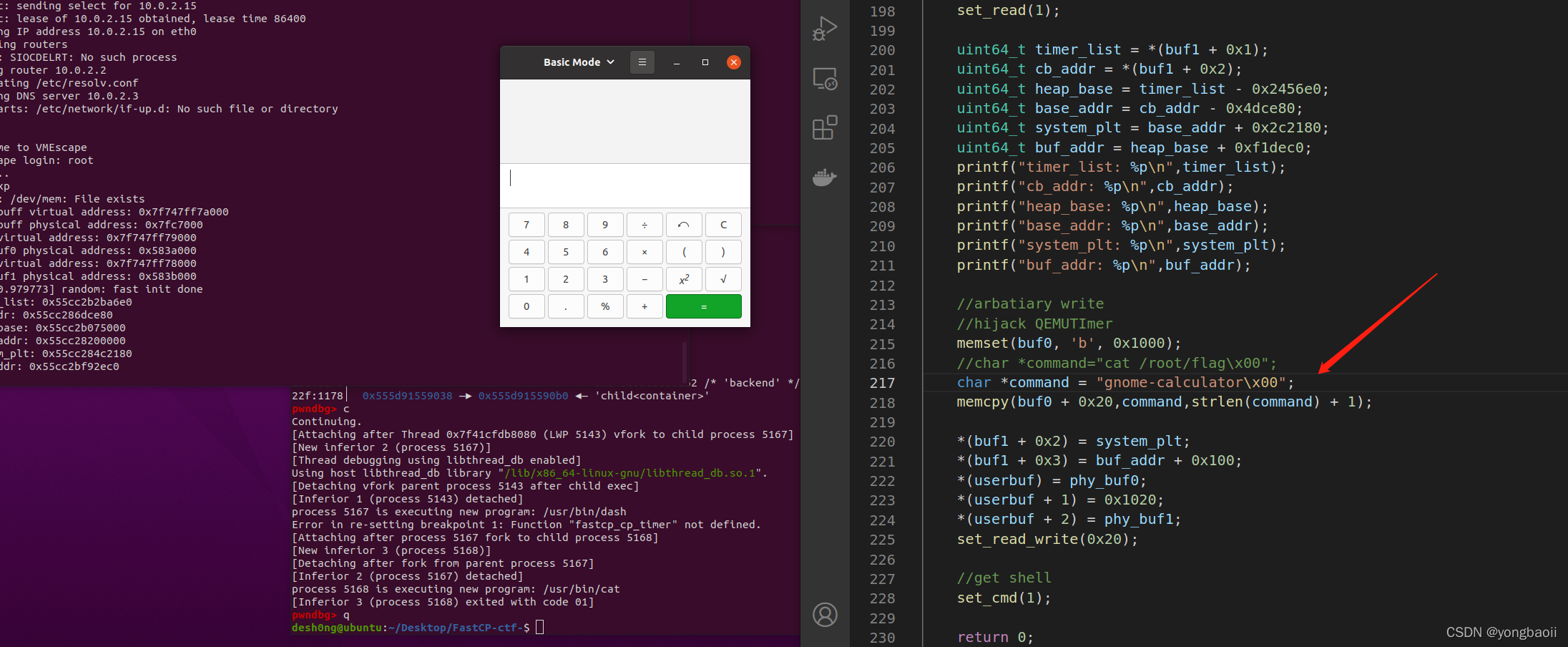Minimize the calculator window
Screen dimensions: 1568x647
pos(676,62)
